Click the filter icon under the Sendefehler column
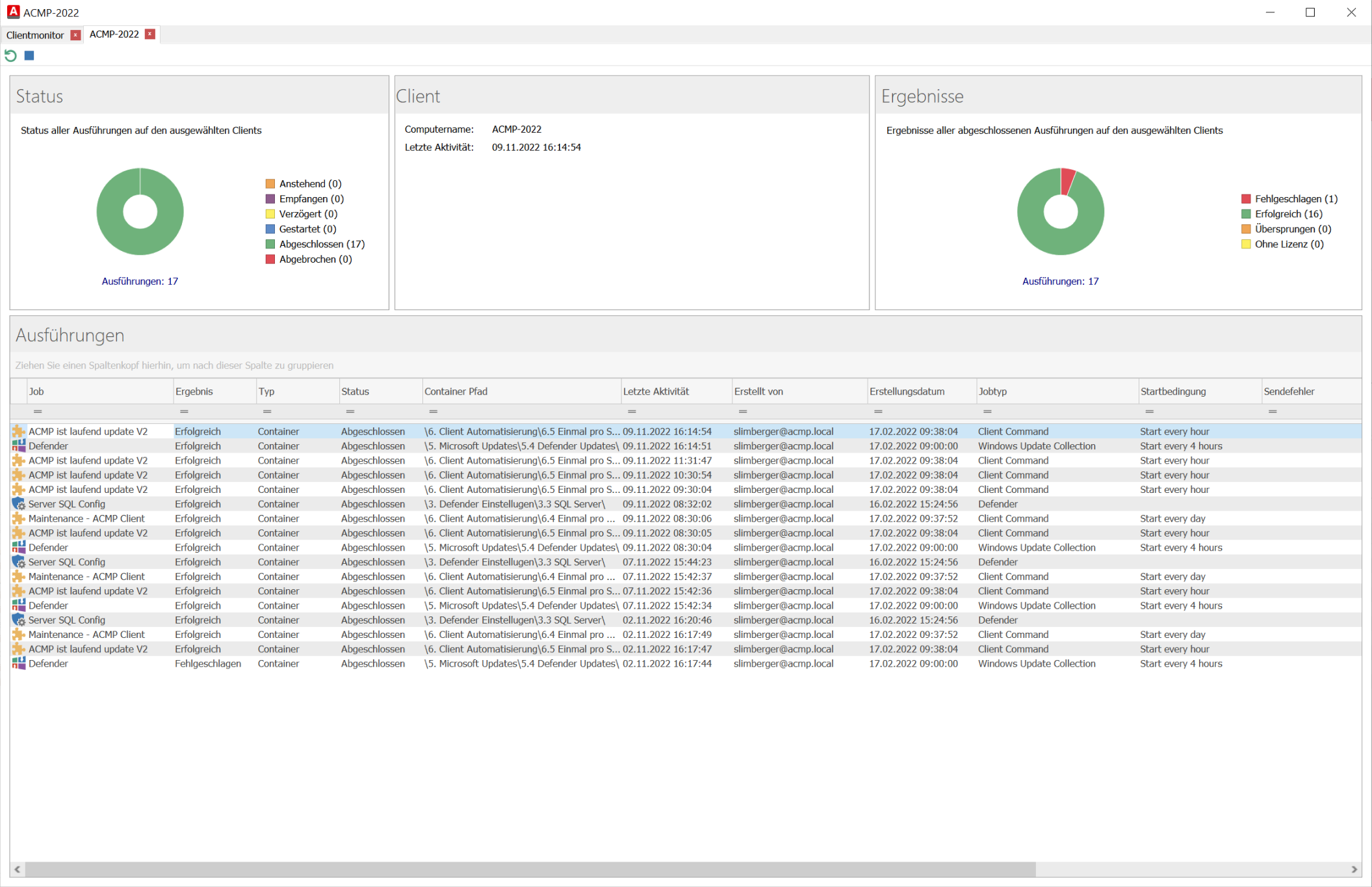The height and width of the screenshot is (887, 1372). pyautogui.click(x=1273, y=411)
